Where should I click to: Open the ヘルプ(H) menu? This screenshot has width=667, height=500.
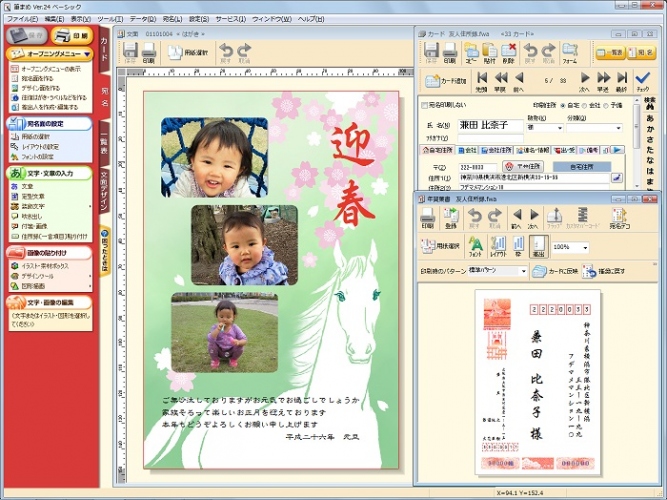click(x=311, y=19)
